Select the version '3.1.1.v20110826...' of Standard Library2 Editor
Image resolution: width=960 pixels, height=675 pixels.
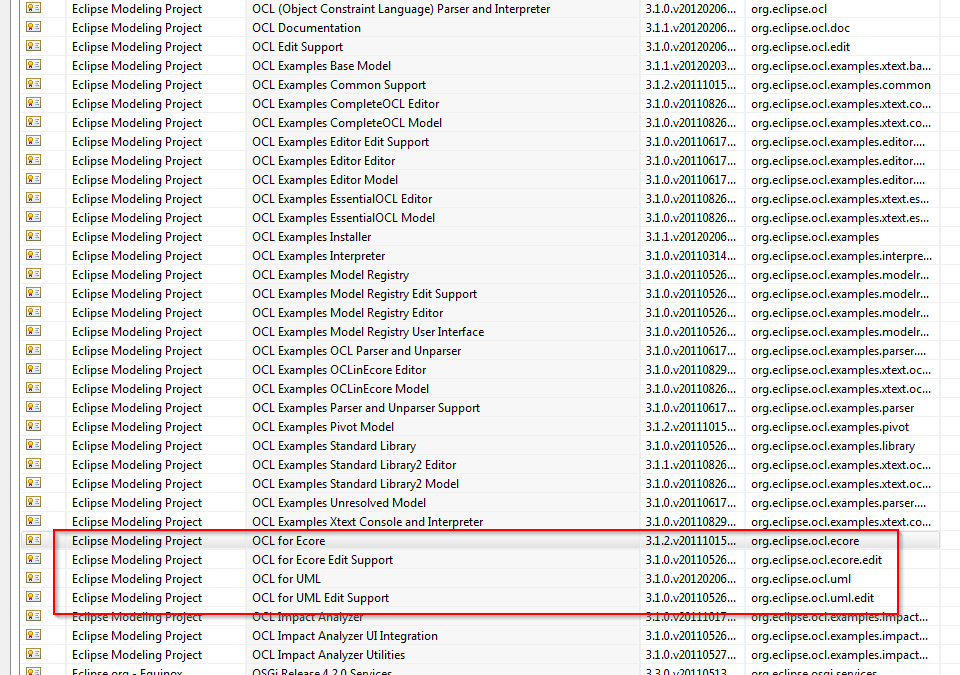pyautogui.click(x=691, y=465)
